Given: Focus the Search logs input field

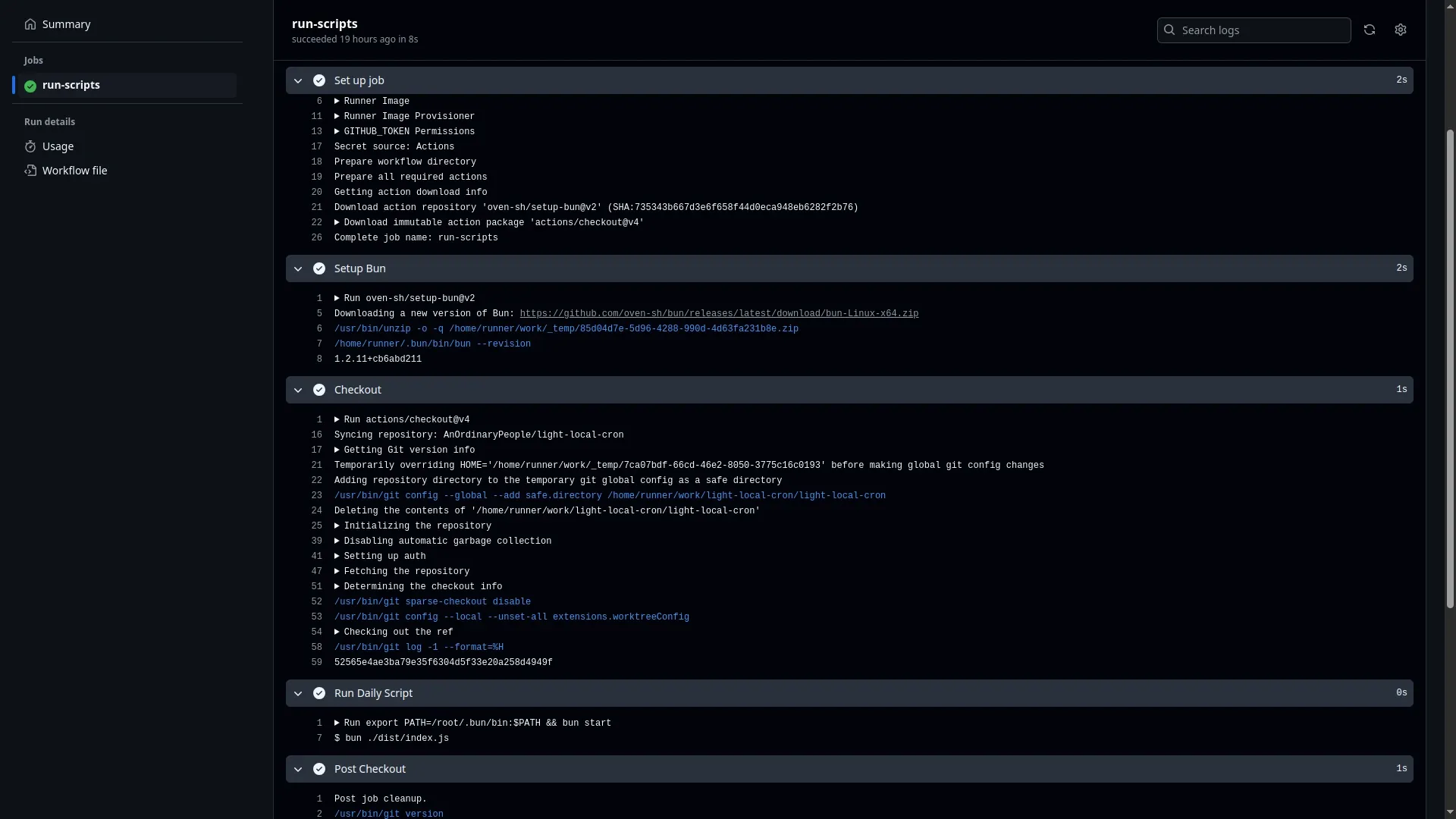Looking at the screenshot, I should [1262, 30].
